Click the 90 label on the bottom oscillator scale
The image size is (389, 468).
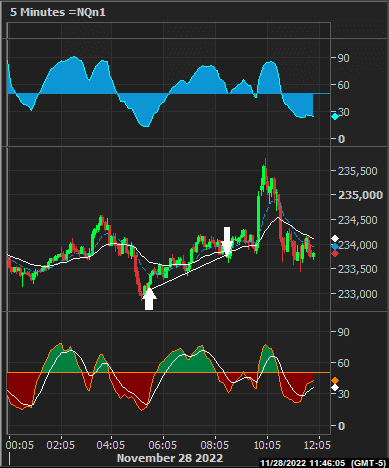coord(343,332)
